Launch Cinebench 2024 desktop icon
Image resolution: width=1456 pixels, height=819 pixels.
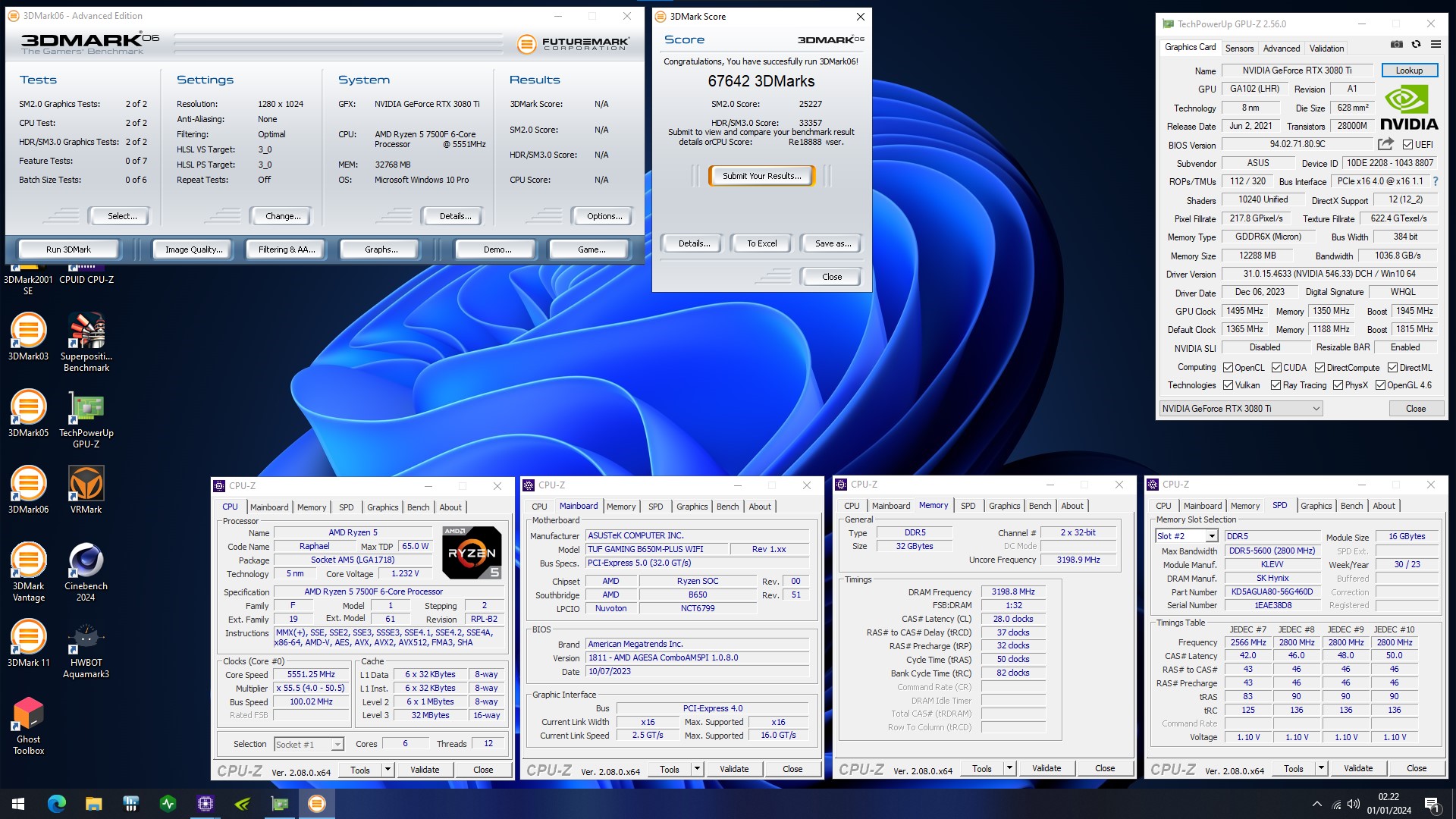86,572
